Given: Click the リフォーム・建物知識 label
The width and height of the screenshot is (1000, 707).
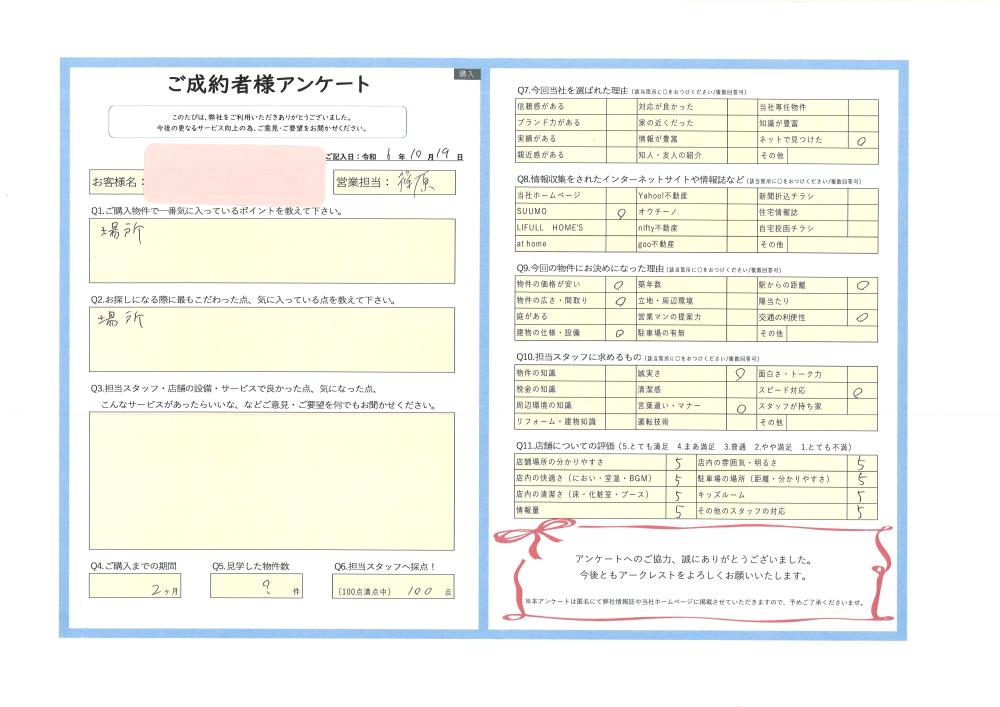Looking at the screenshot, I should tap(556, 421).
